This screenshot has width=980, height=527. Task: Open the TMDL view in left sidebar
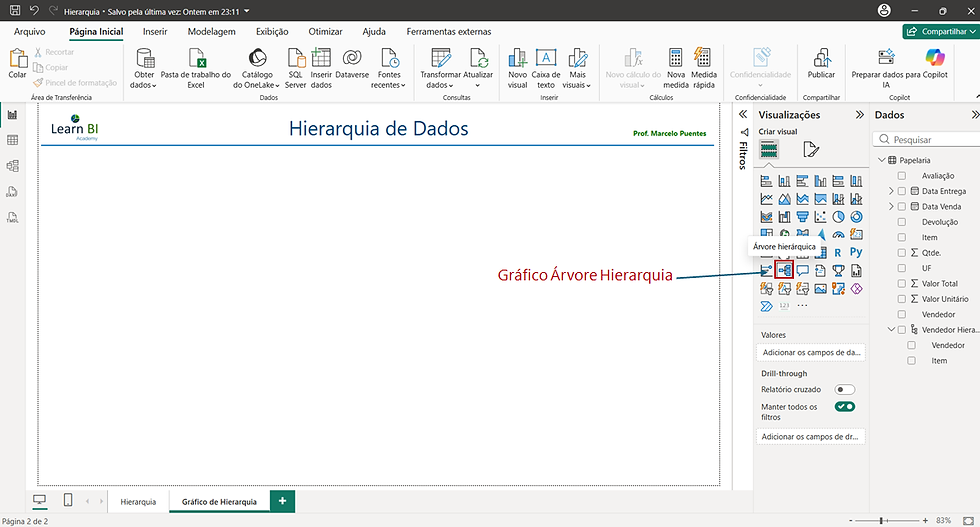click(12, 218)
